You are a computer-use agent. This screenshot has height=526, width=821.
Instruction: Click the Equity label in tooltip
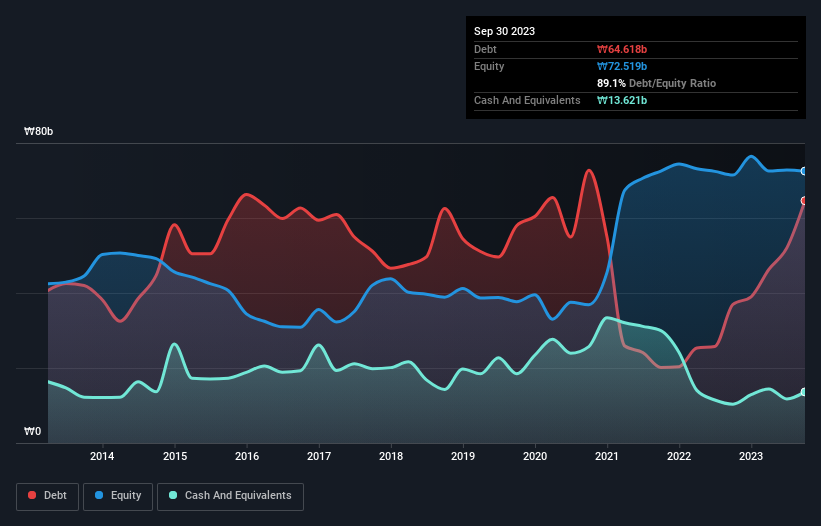point(489,66)
